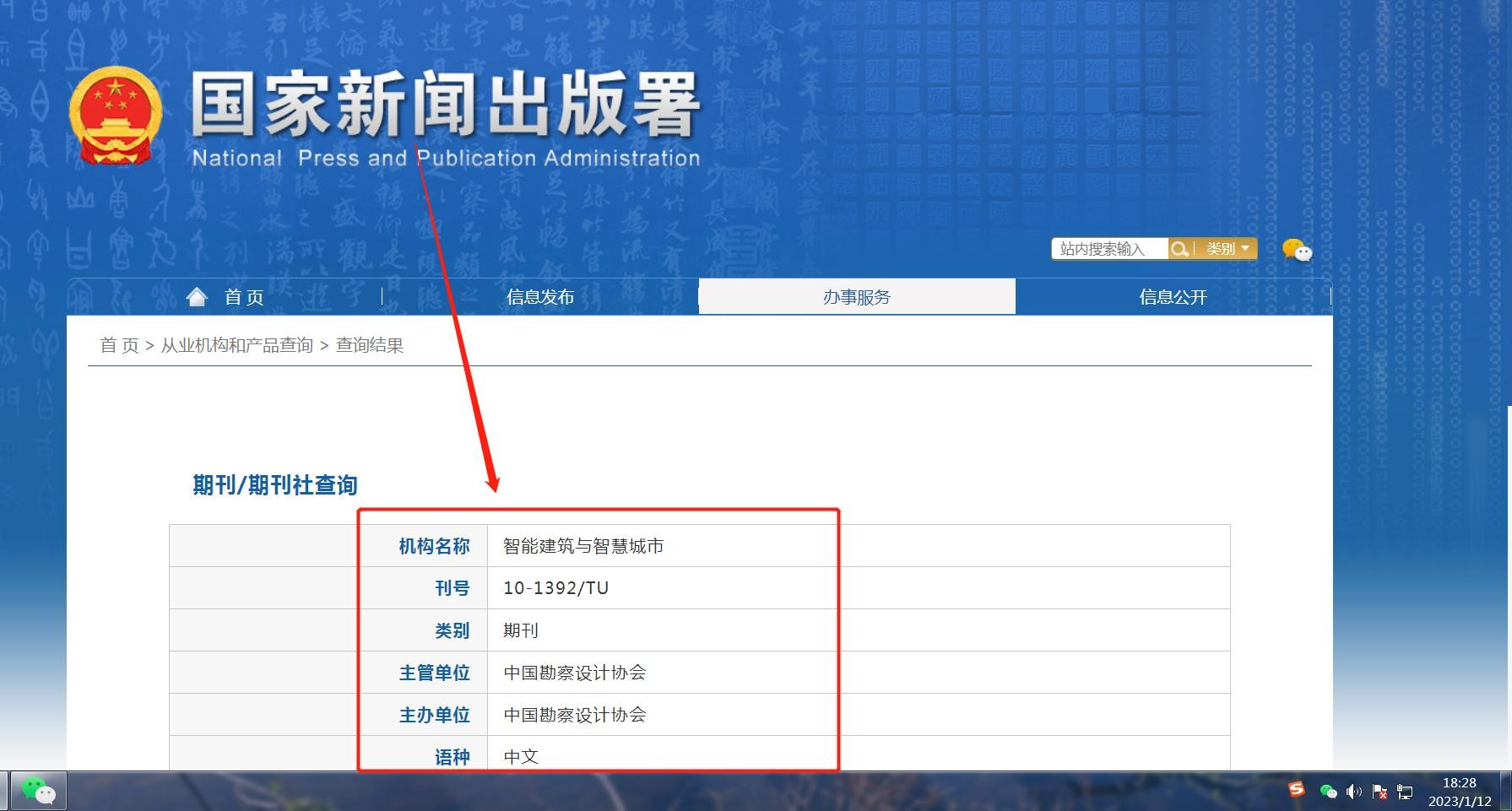Open the Action Center flag icon
This screenshot has width=1512, height=811.
pyautogui.click(x=1379, y=791)
